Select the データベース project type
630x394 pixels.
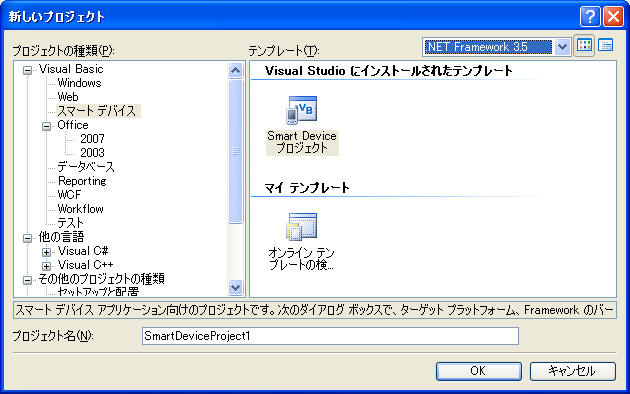(x=86, y=167)
